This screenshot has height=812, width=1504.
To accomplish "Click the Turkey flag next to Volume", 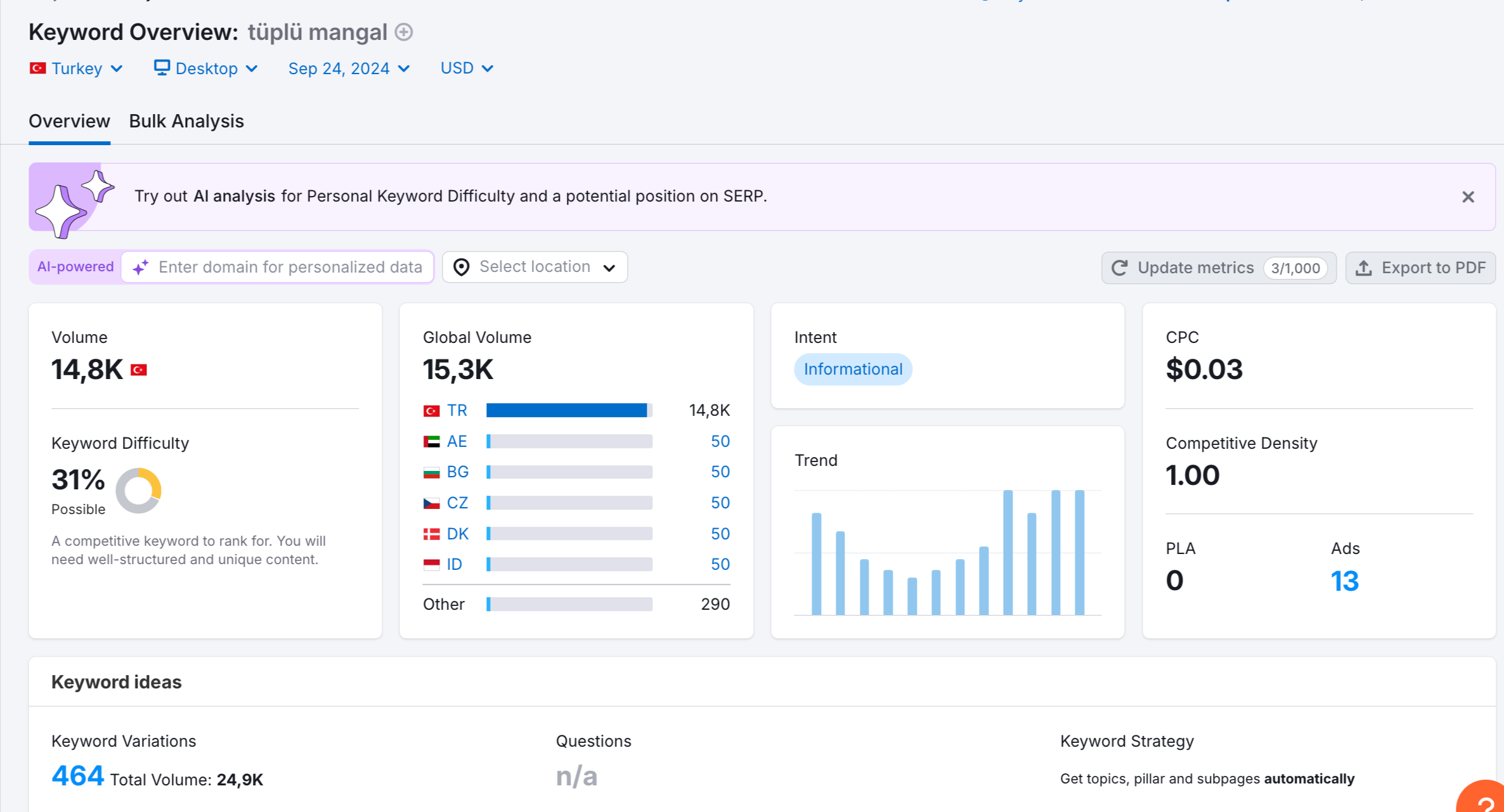I will coord(139,370).
